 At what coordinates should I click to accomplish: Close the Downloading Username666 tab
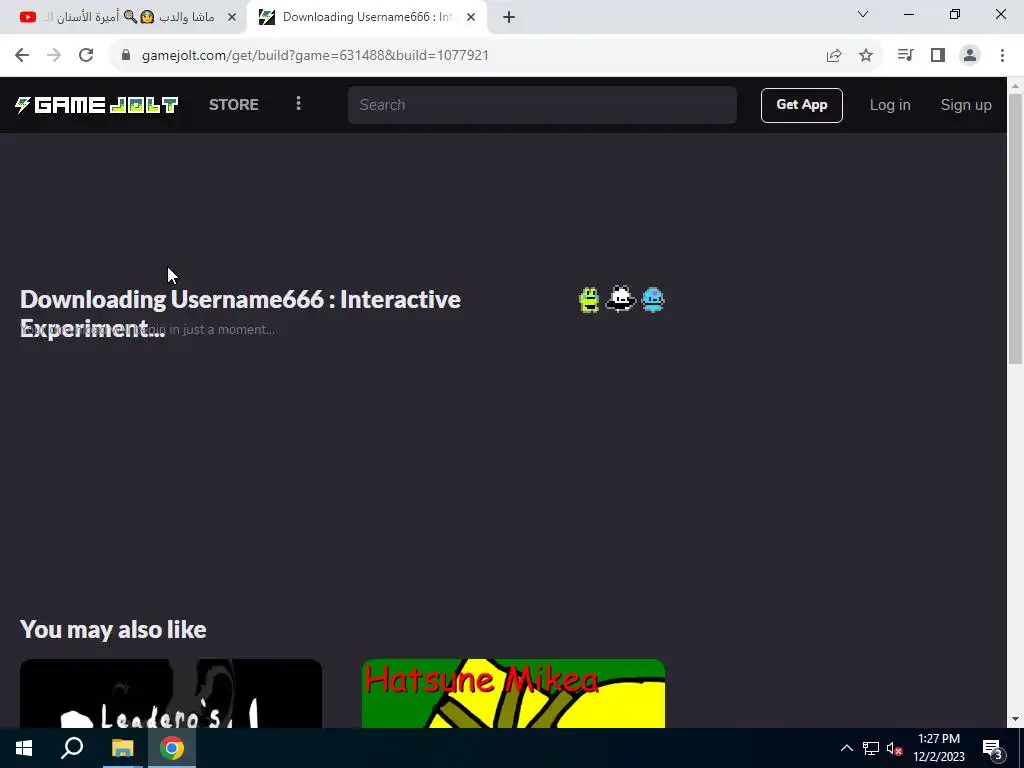coord(471,17)
